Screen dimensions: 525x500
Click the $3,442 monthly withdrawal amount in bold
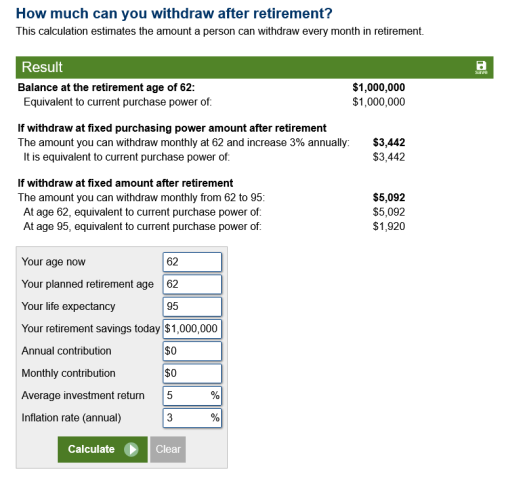coord(389,142)
